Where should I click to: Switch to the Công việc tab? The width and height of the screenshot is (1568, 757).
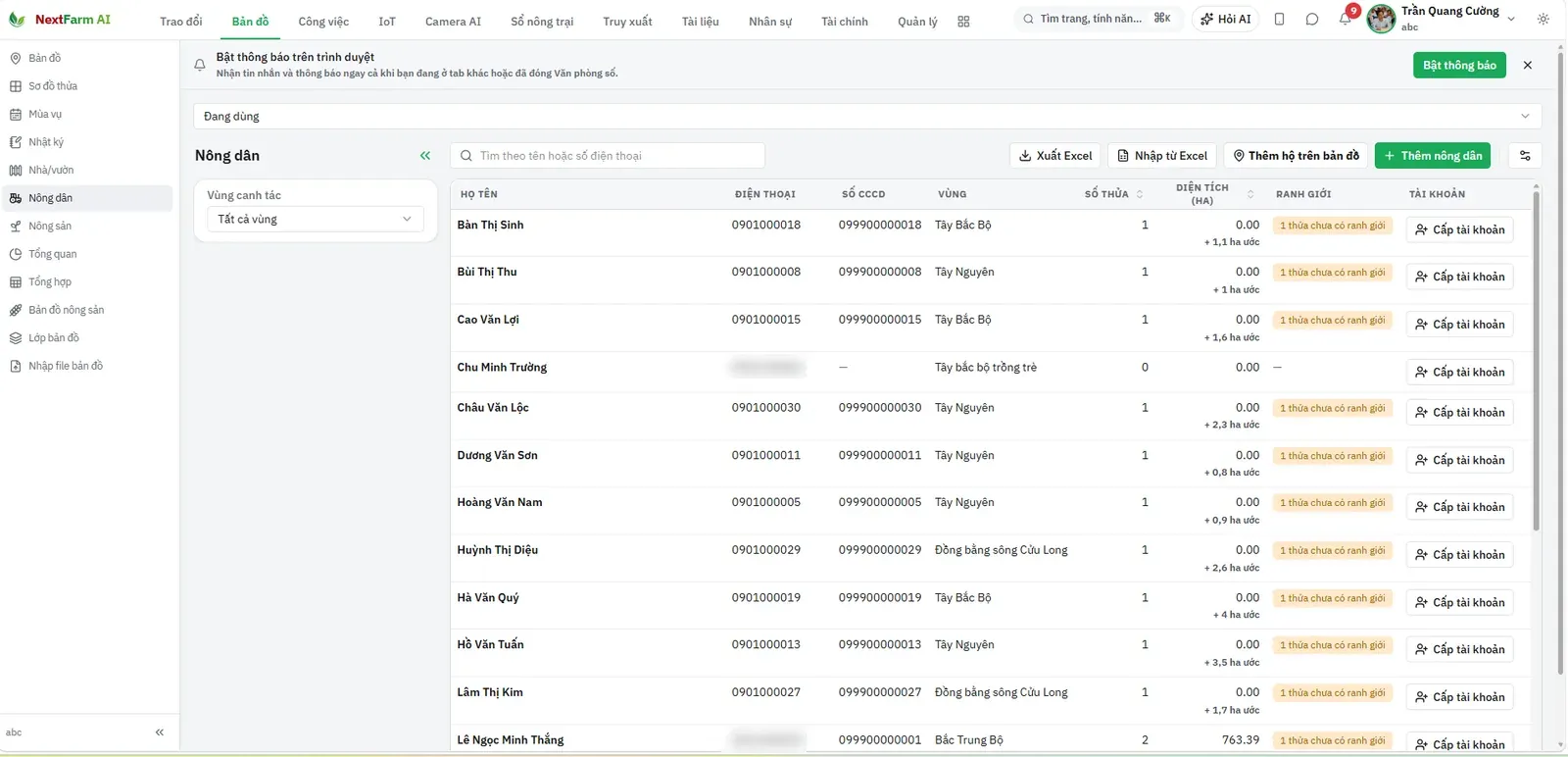click(323, 21)
